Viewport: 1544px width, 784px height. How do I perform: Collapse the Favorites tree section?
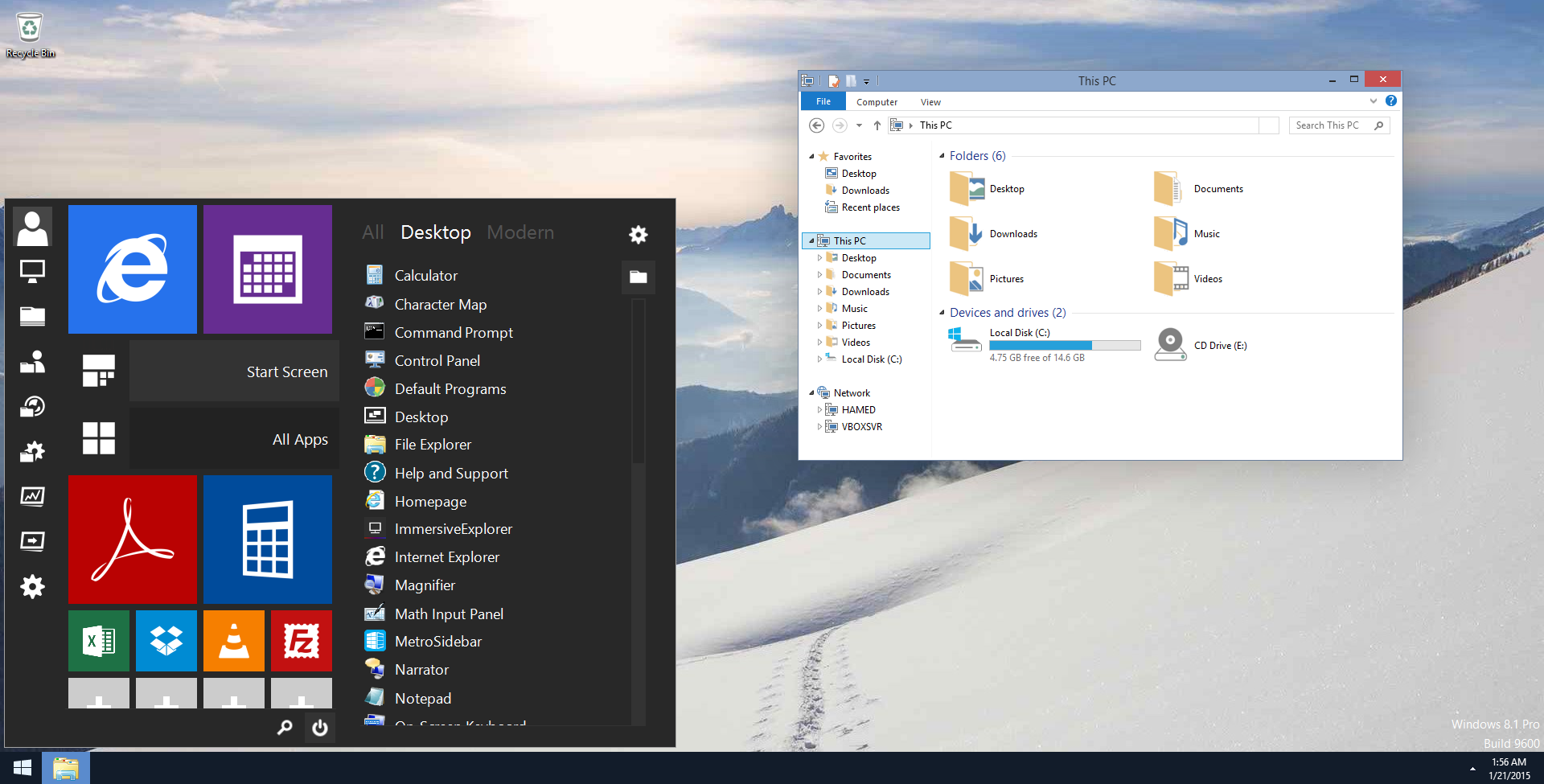(811, 157)
